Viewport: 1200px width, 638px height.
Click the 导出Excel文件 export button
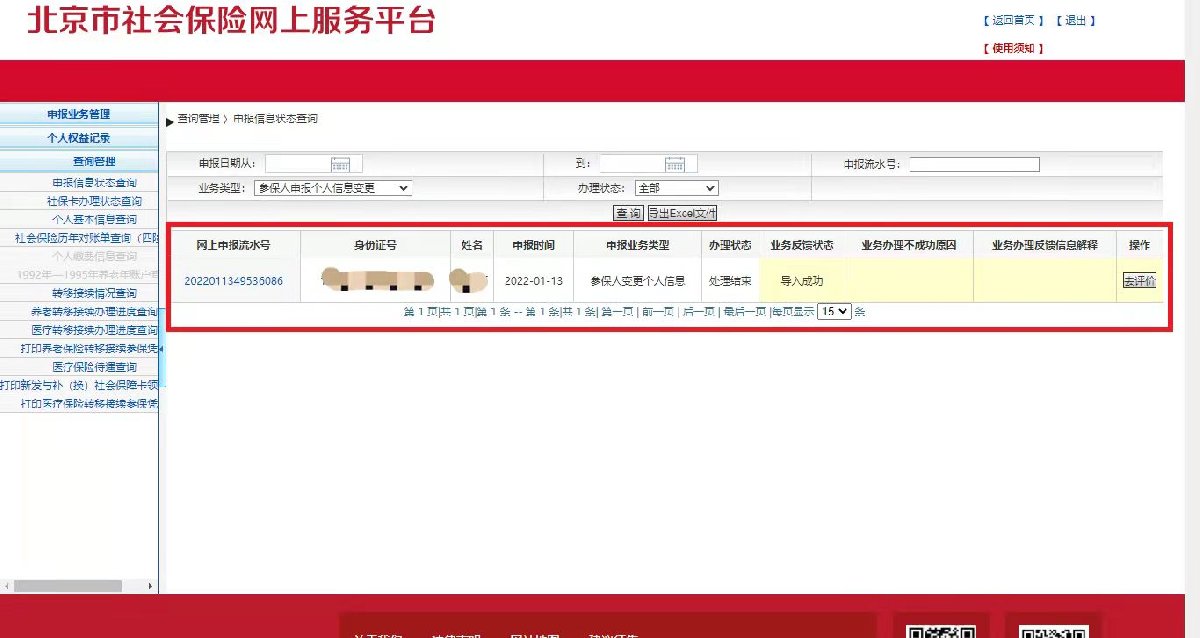point(681,213)
